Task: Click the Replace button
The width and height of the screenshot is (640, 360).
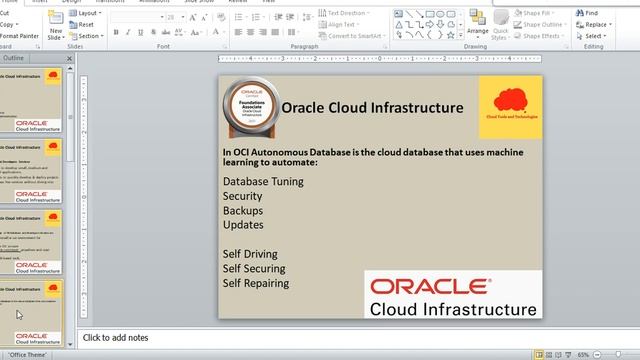Action: (594, 24)
